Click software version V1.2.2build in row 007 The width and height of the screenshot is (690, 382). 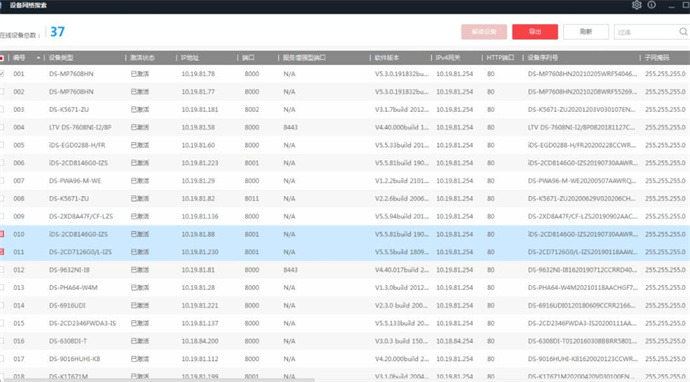pos(402,180)
